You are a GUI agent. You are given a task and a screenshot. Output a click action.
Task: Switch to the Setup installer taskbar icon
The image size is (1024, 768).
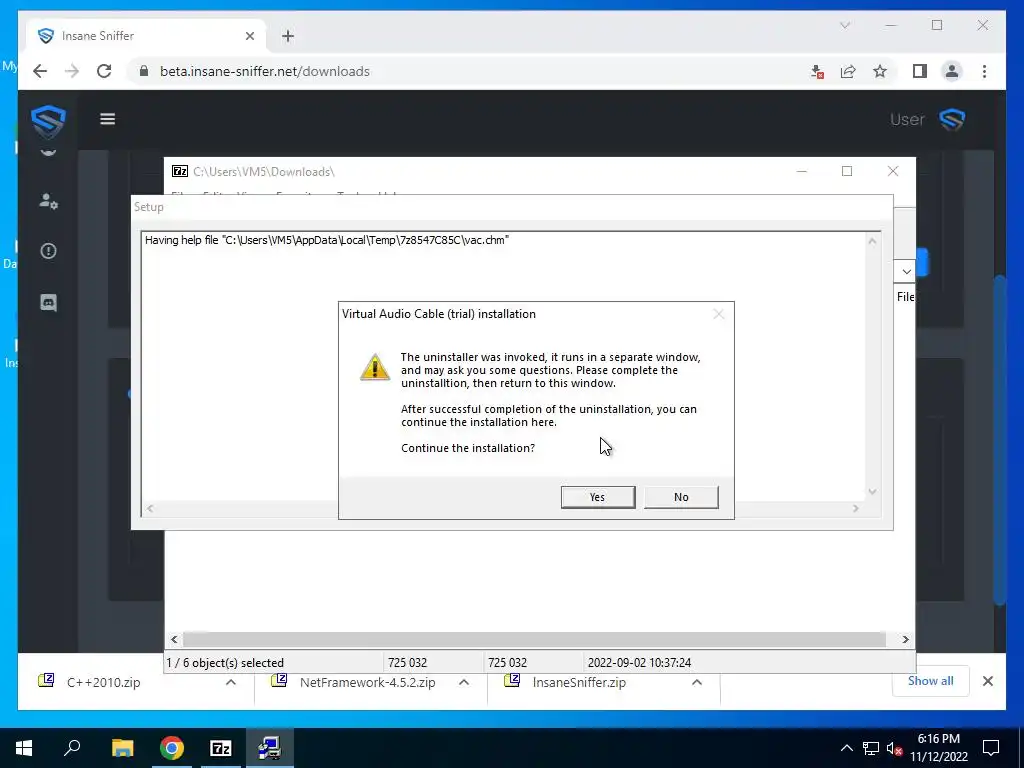pyautogui.click(x=269, y=748)
